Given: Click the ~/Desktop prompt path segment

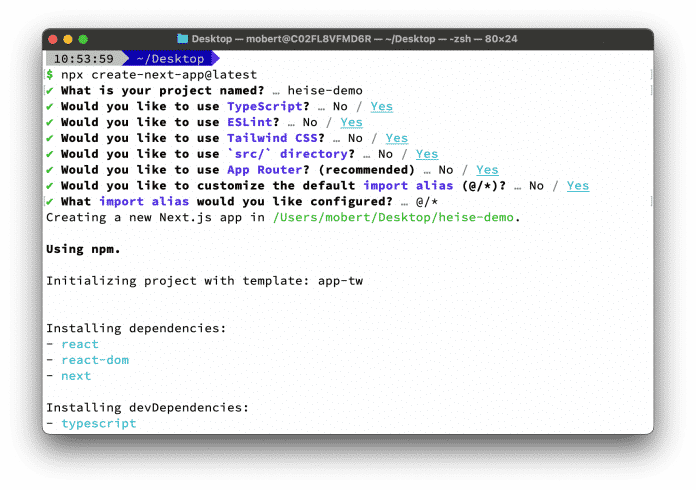Looking at the screenshot, I should coord(170,59).
